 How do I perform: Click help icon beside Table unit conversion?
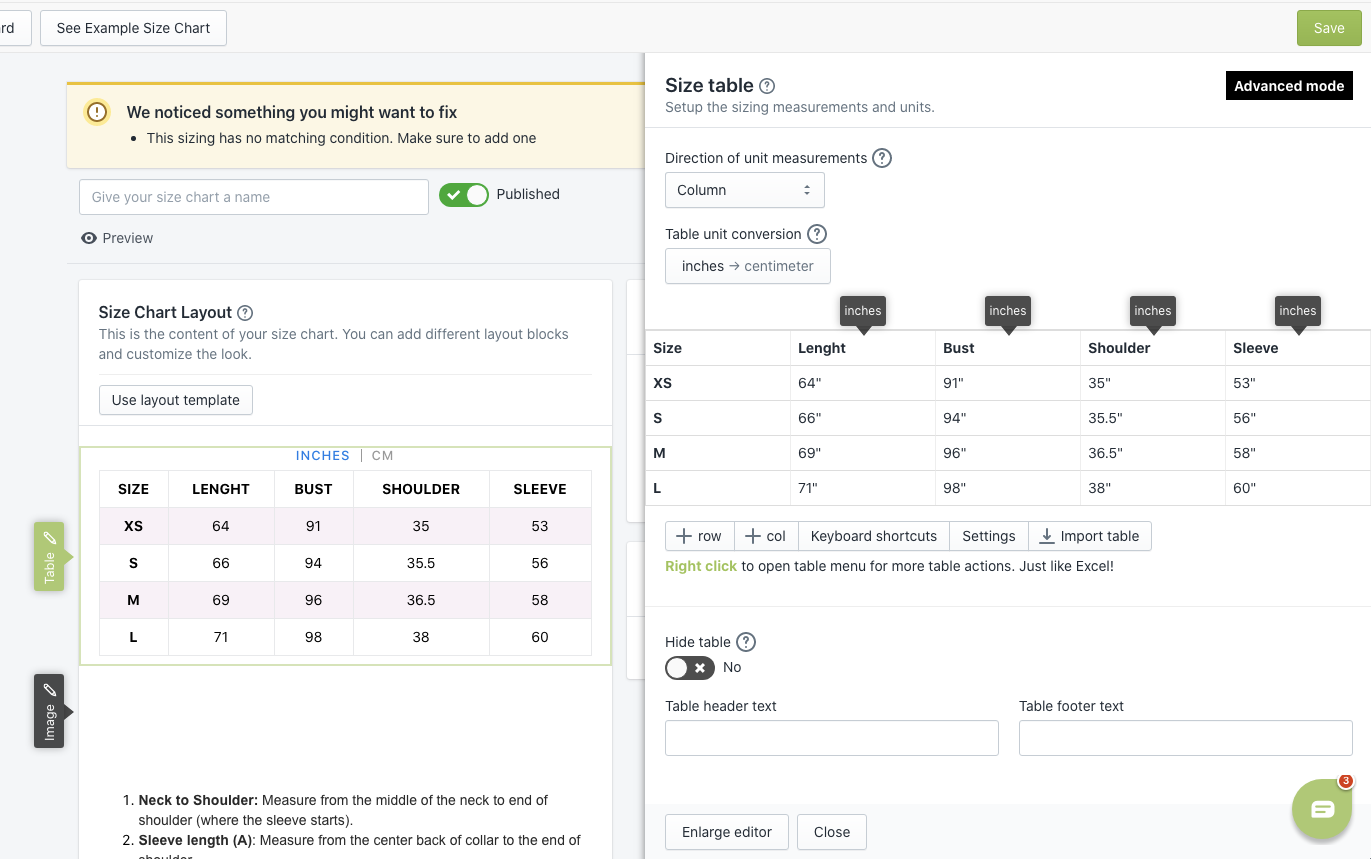[x=817, y=234]
